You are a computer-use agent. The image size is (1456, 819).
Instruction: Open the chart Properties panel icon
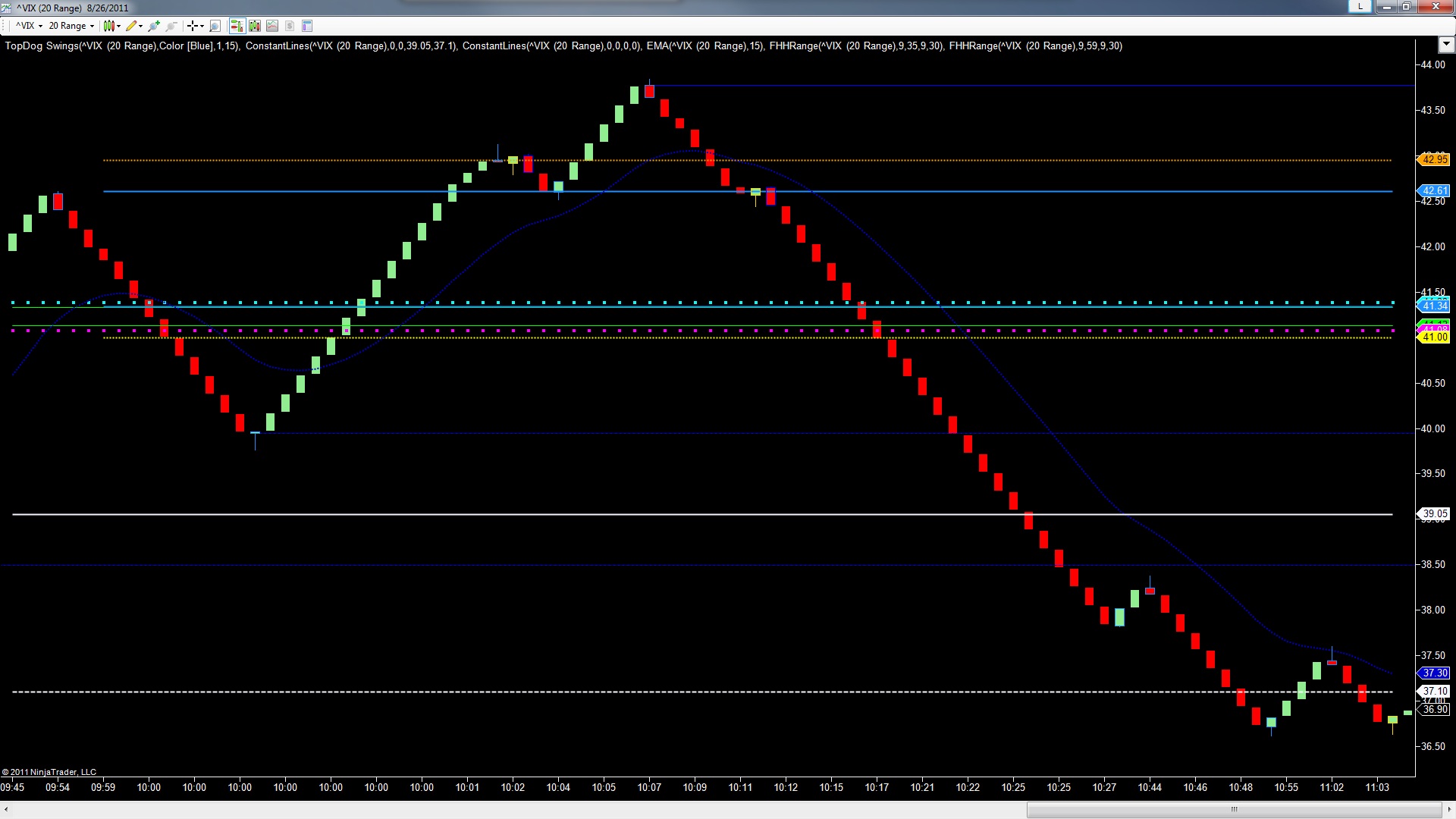pos(307,26)
